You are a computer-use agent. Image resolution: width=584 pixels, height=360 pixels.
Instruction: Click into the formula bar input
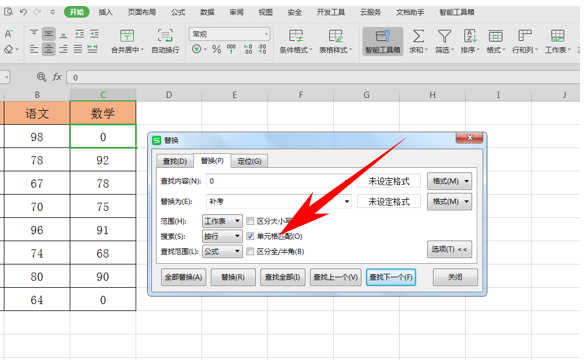323,77
